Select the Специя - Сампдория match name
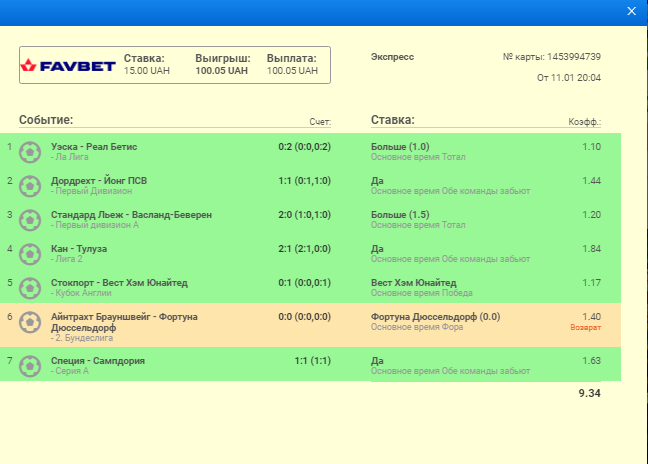 (98, 360)
